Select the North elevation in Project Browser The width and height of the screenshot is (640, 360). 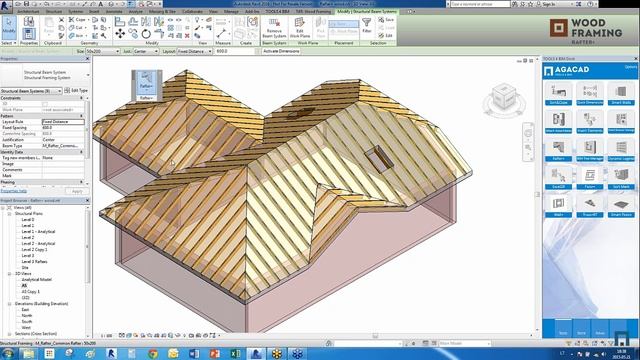[x=27, y=316]
